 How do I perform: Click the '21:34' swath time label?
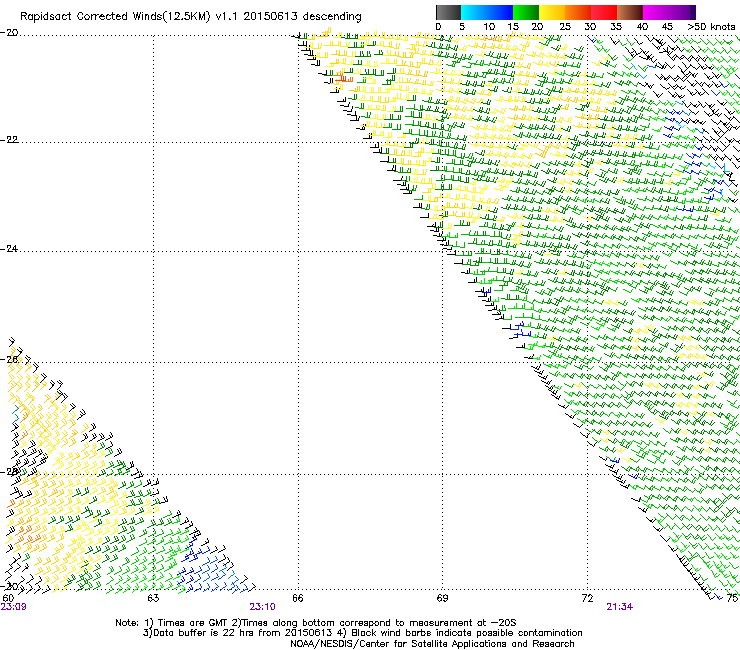(620, 607)
